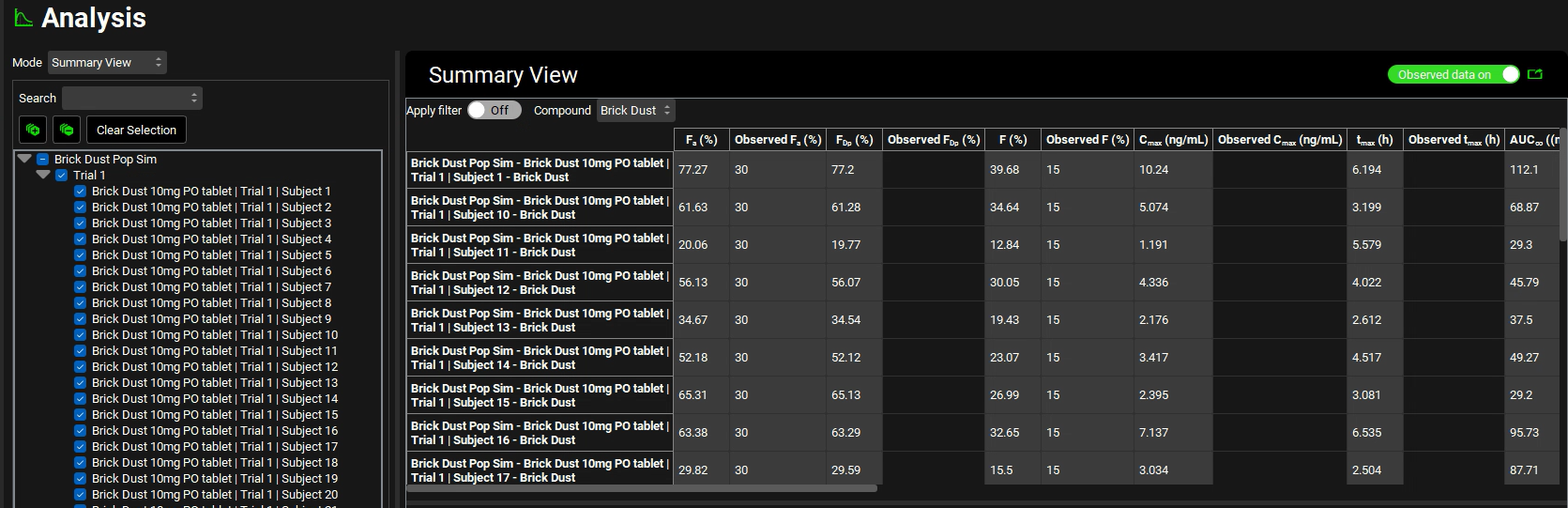Open the Mode Summary View dropdown
Image resolution: width=1568 pixels, height=508 pixels.
click(x=107, y=63)
